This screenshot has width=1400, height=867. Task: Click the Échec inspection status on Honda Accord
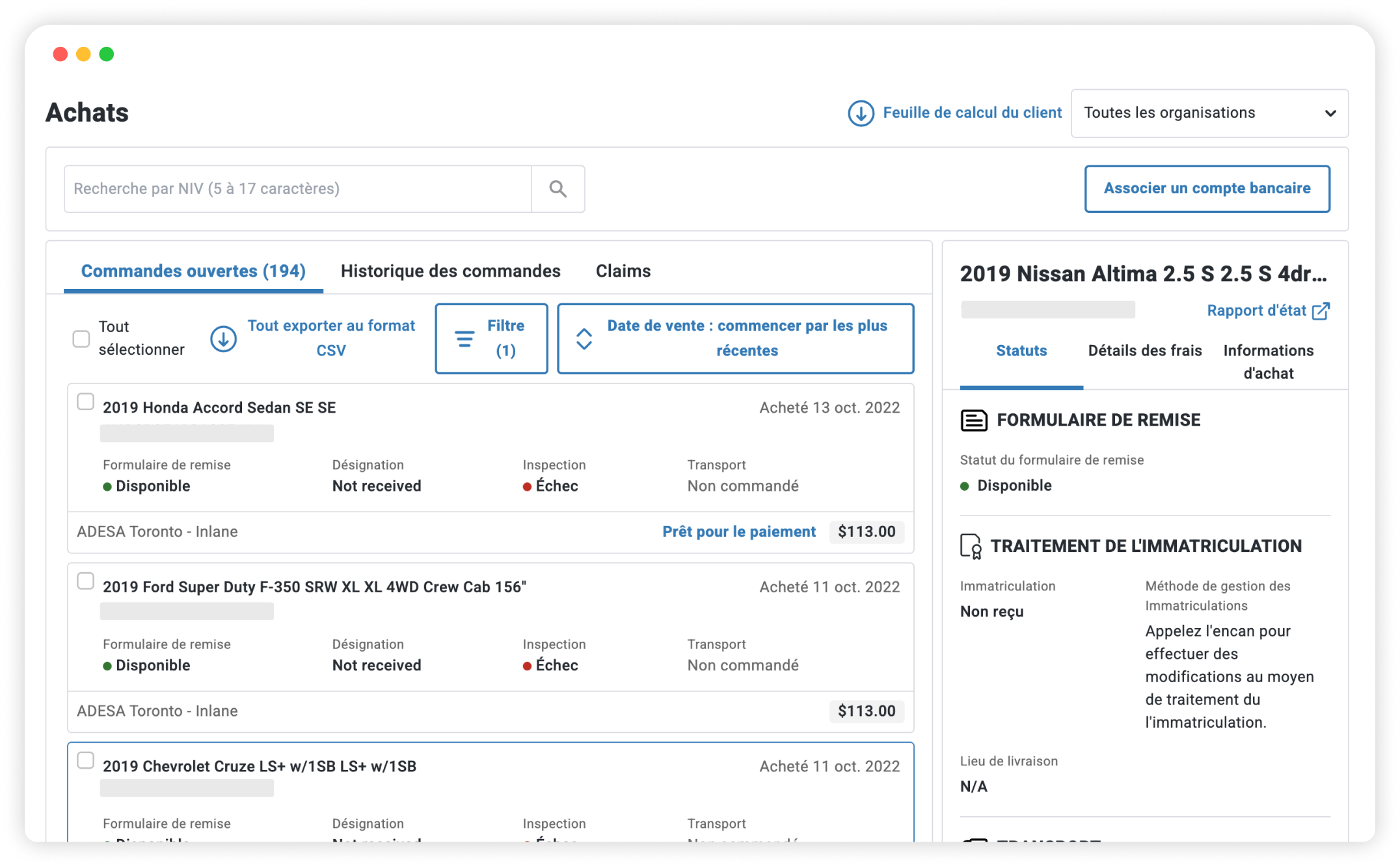[x=550, y=486]
